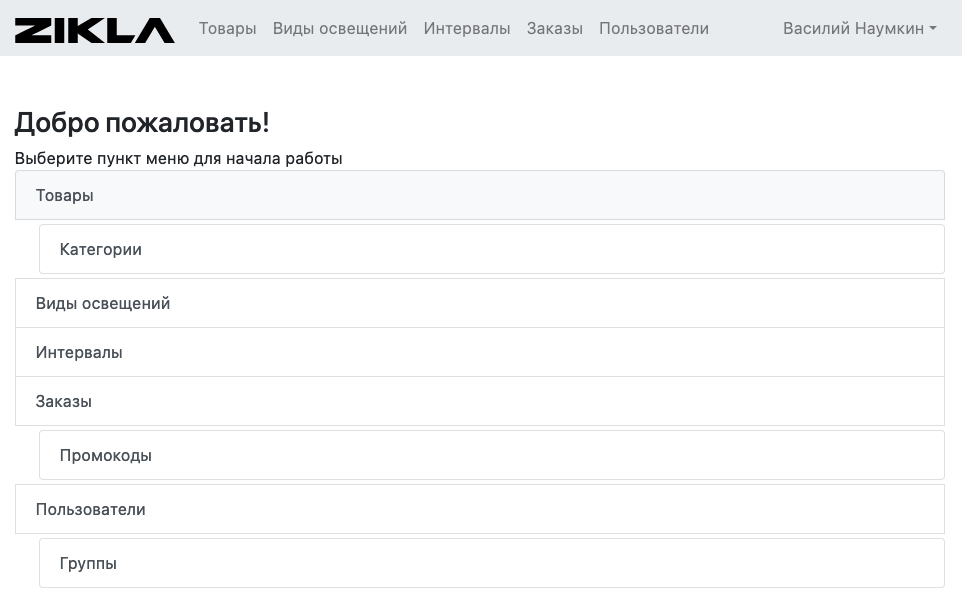
Task: Click the right end of the Промокоды row
Action: (920, 455)
